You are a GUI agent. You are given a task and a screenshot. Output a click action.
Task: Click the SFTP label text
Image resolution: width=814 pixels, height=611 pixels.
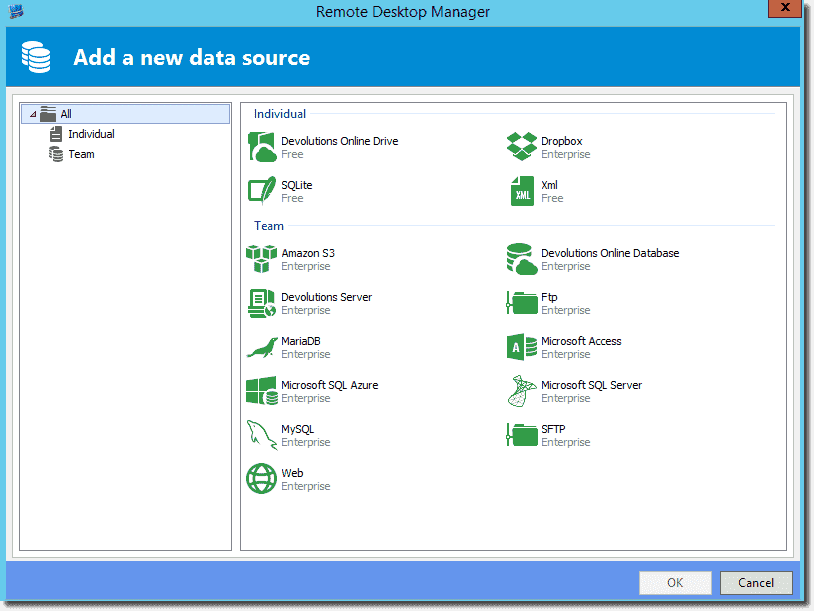click(553, 429)
